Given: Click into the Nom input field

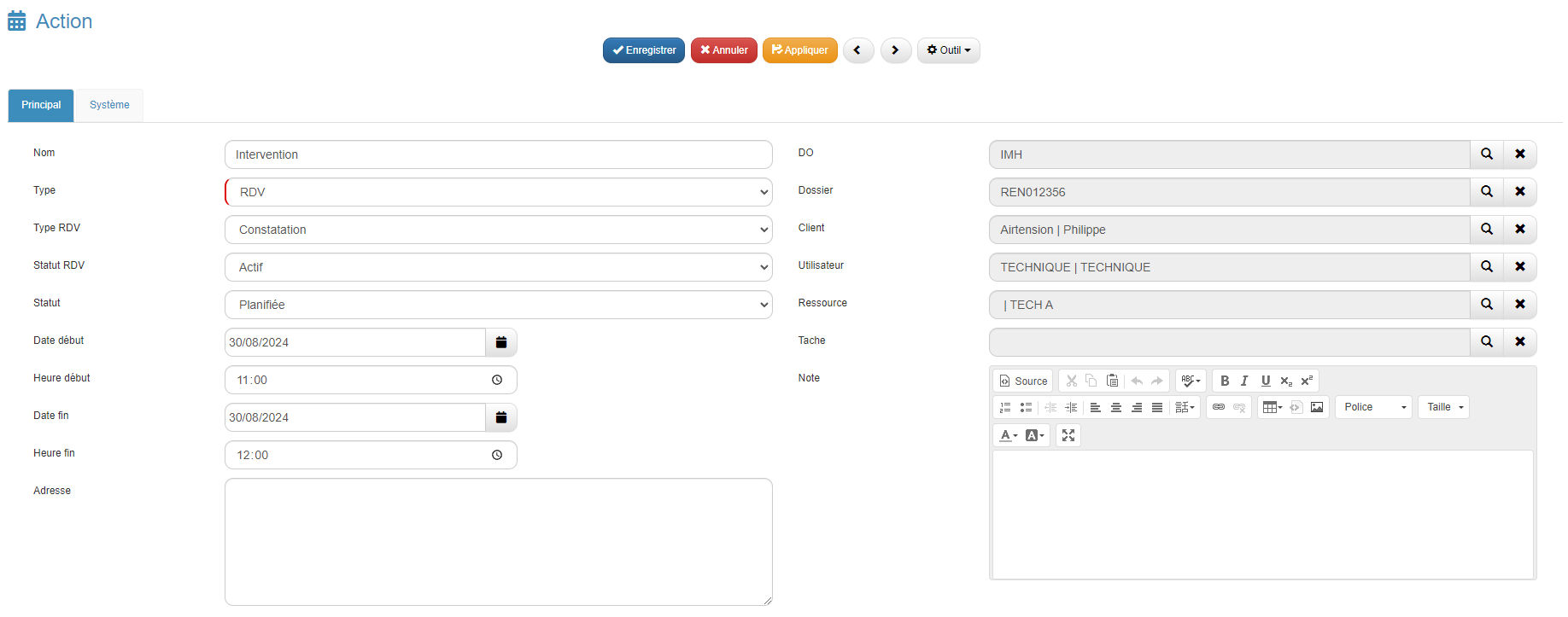Looking at the screenshot, I should (x=499, y=154).
